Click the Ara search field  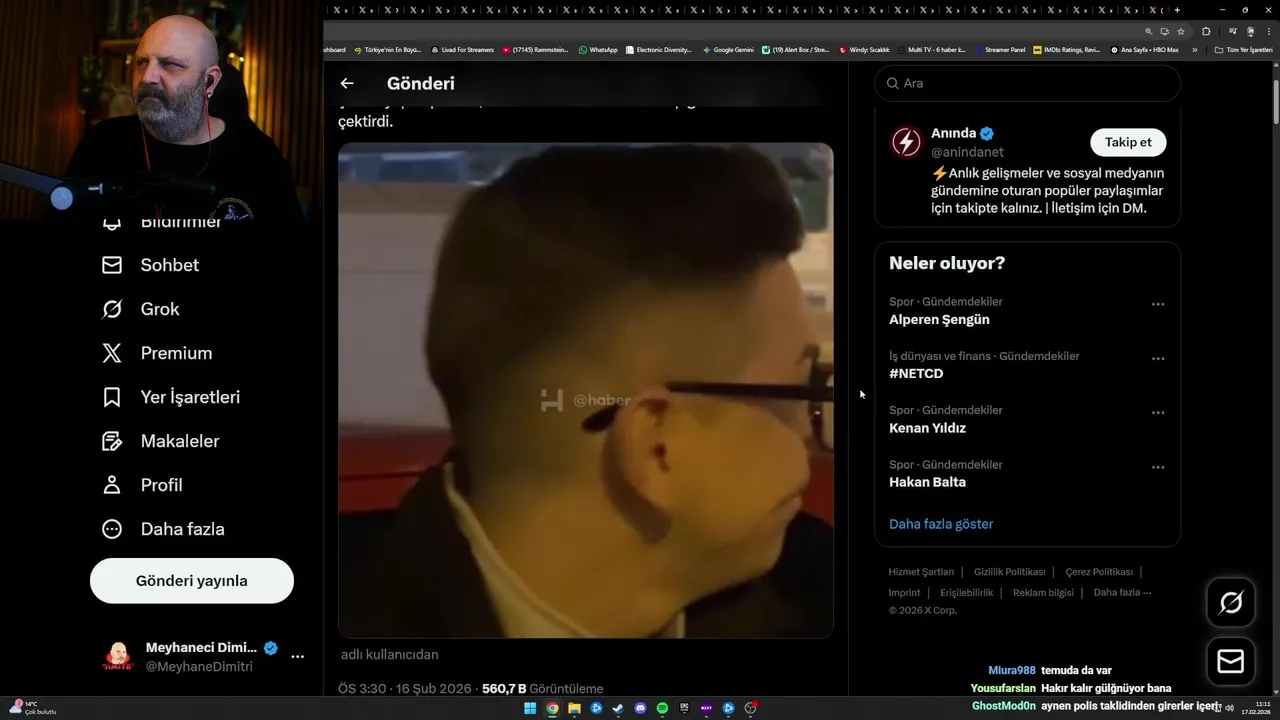coord(1028,83)
